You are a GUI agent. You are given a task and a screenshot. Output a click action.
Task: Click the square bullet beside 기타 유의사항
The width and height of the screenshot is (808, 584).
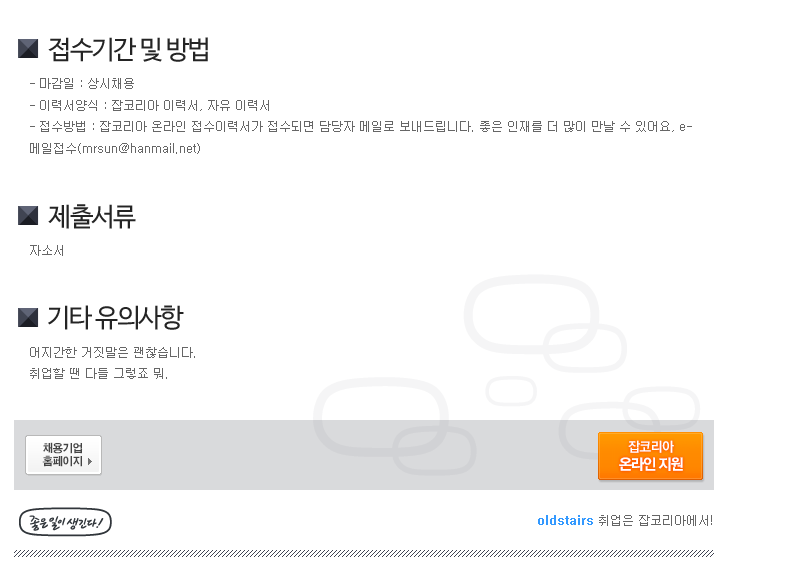click(x=28, y=318)
